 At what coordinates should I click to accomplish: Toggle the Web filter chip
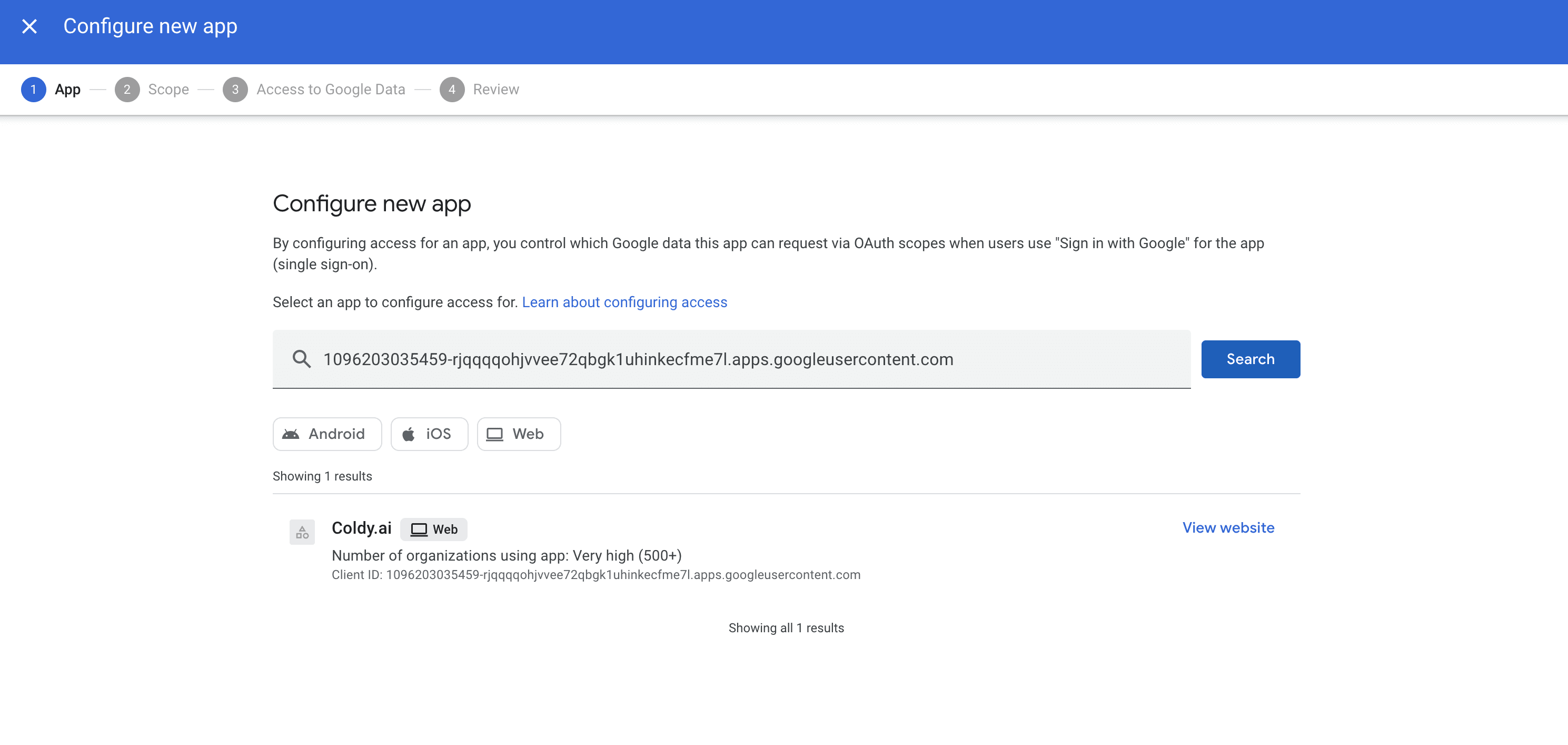(x=527, y=434)
